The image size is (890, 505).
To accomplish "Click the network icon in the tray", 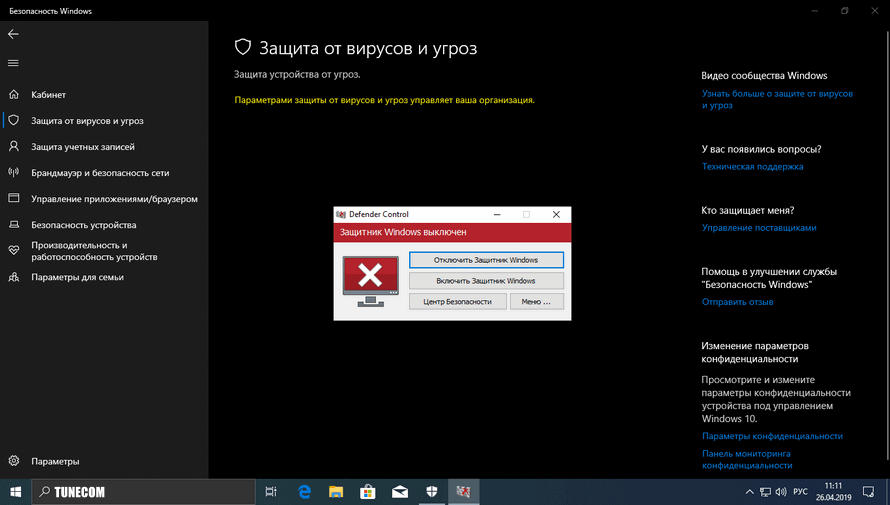I will 765,492.
